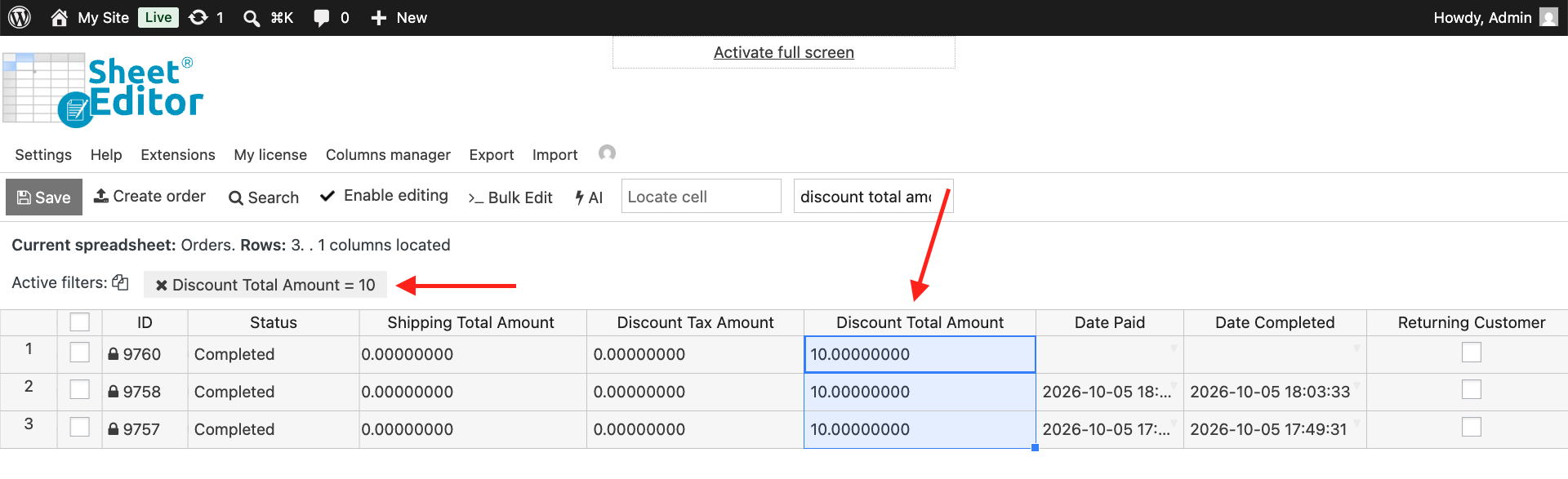The height and width of the screenshot is (479, 1568).
Task: Open the WordPress logo menu
Action: click(20, 17)
